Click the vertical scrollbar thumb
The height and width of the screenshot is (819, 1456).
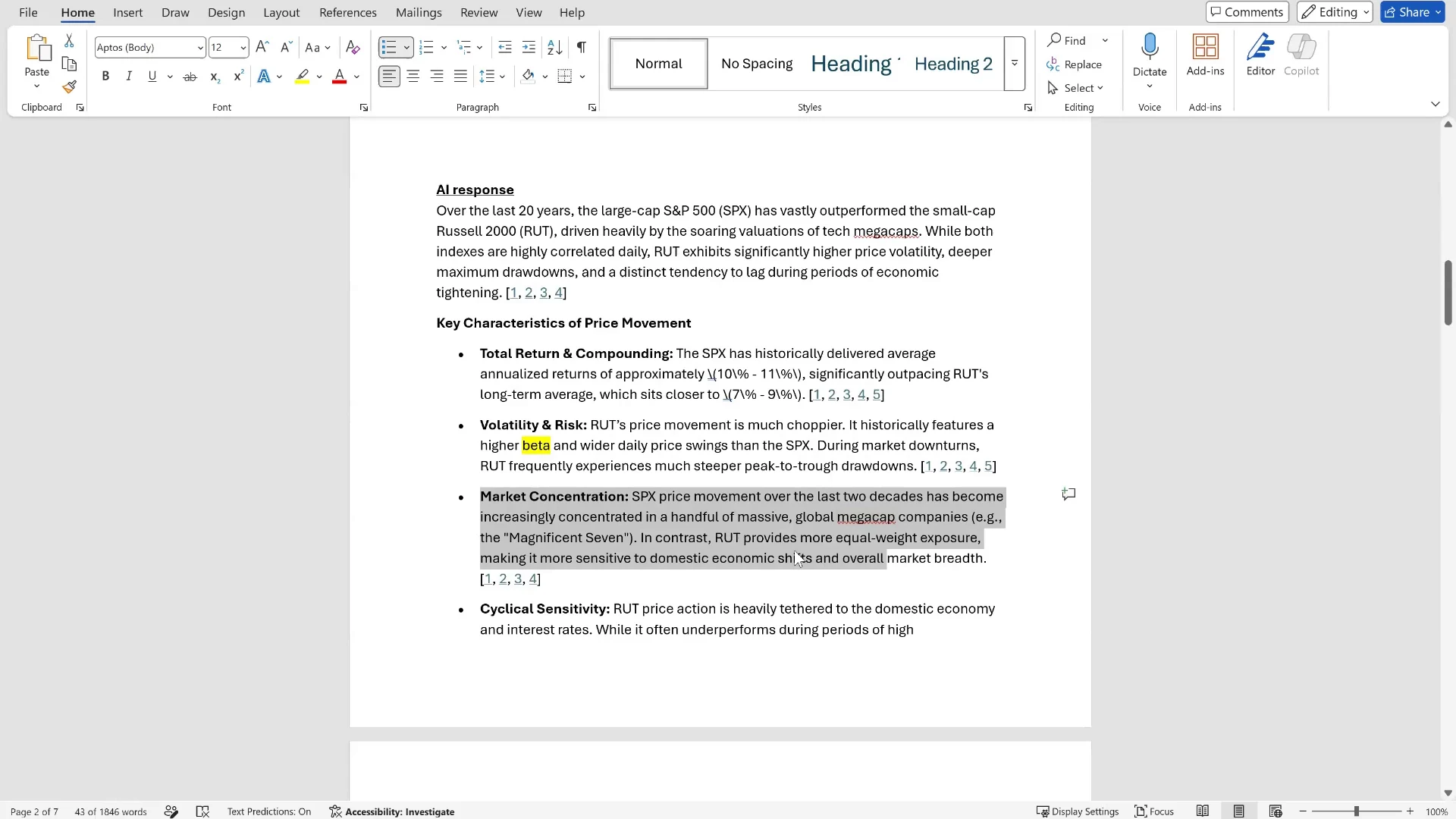[1448, 293]
